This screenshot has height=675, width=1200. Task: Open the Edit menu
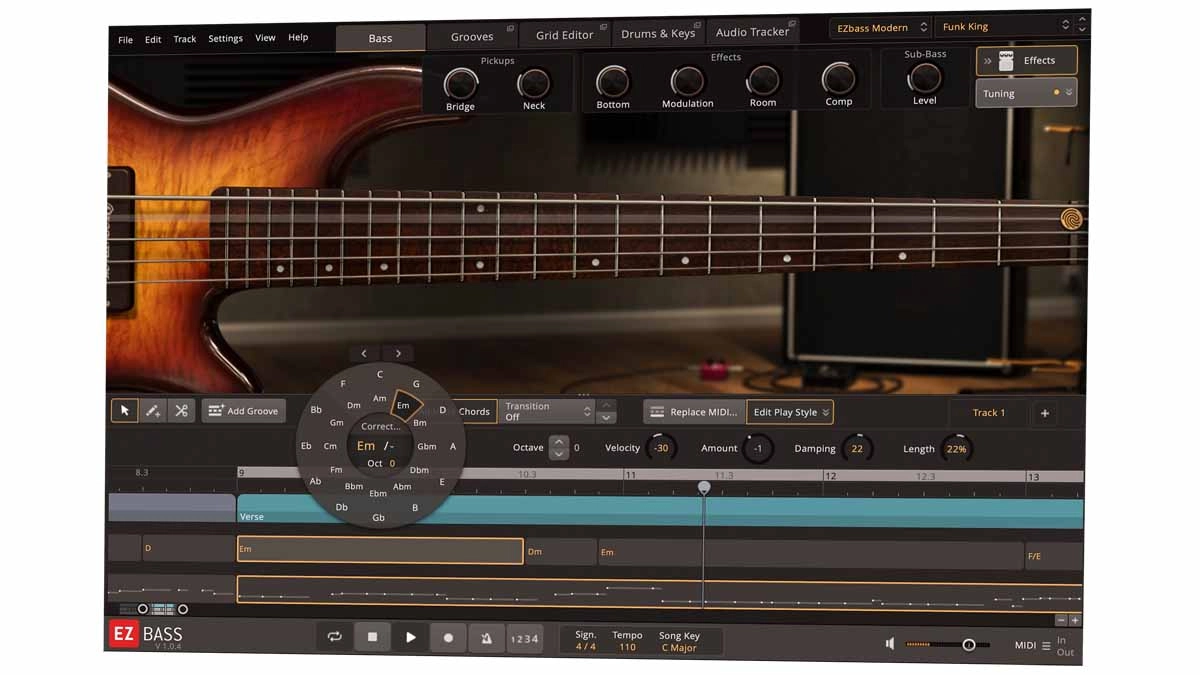pyautogui.click(x=153, y=40)
